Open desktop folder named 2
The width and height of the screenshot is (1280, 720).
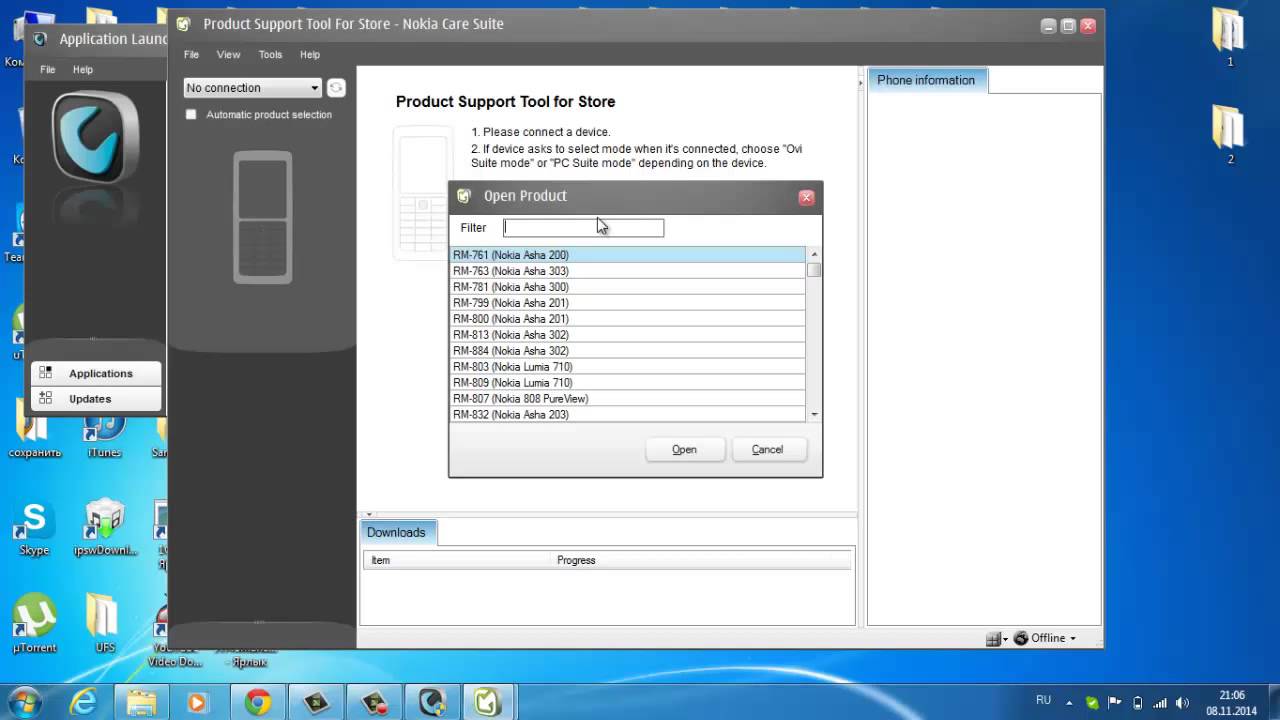point(1229,135)
